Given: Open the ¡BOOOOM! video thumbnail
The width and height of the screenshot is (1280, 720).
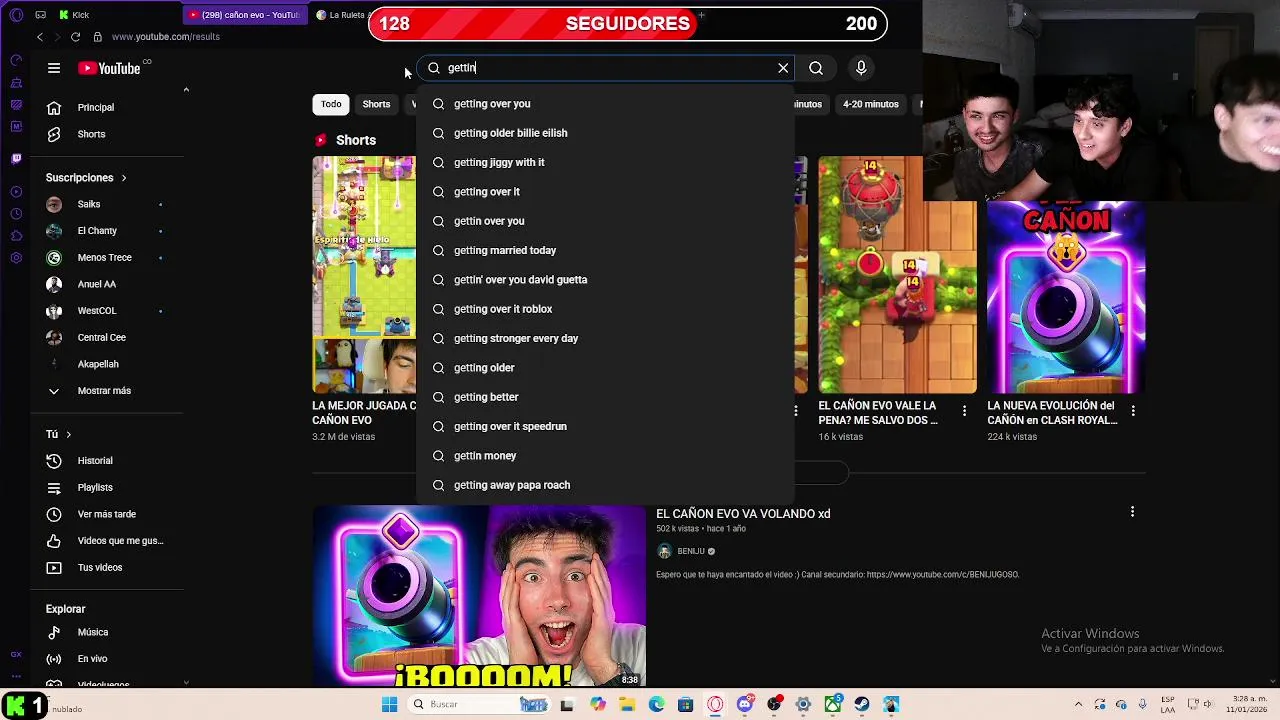Looking at the screenshot, I should click(x=479, y=596).
